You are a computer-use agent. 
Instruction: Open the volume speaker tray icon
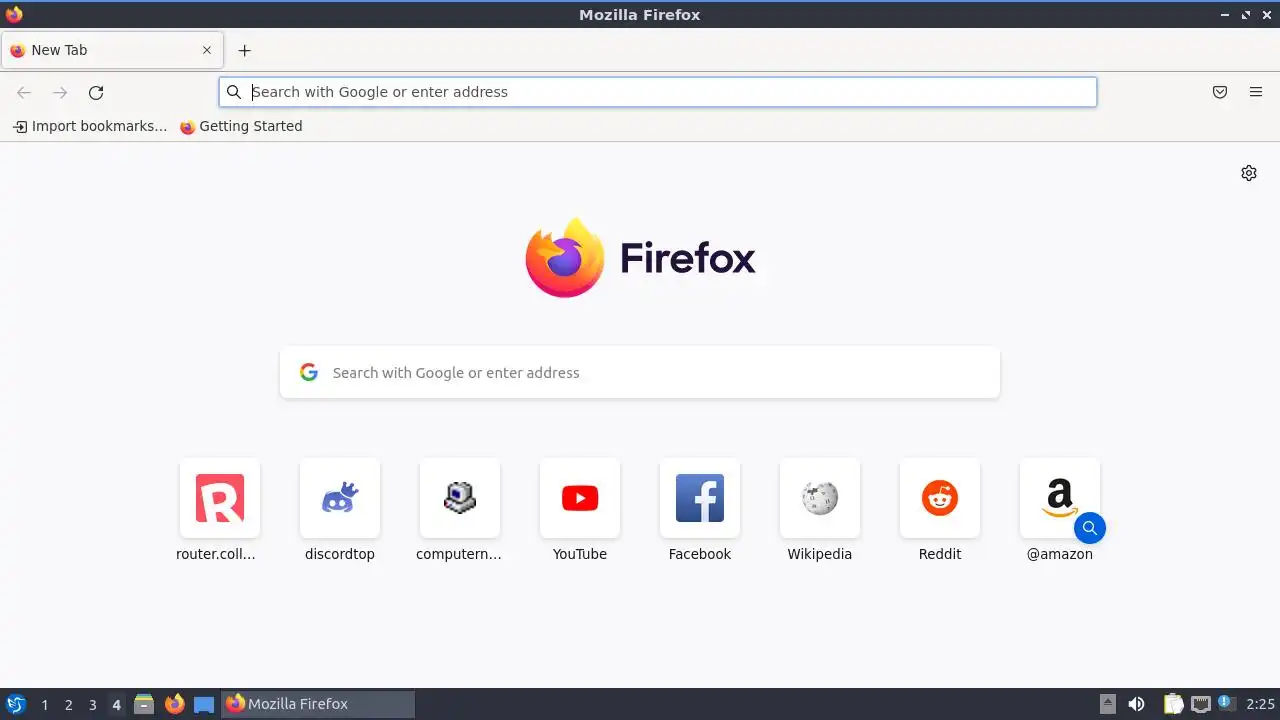(x=1136, y=704)
